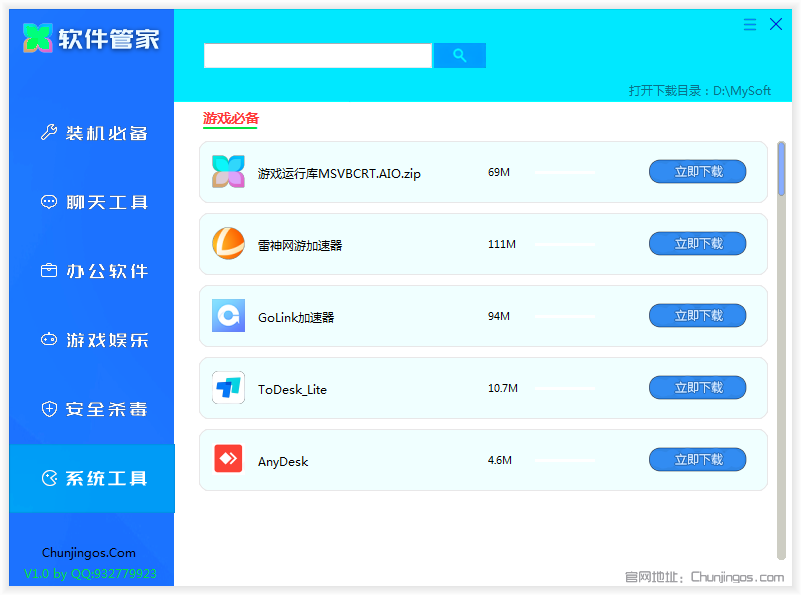The width and height of the screenshot is (801, 595).
Task: Click the progress bar for 雷神网游加速器
Action: [x=566, y=245]
